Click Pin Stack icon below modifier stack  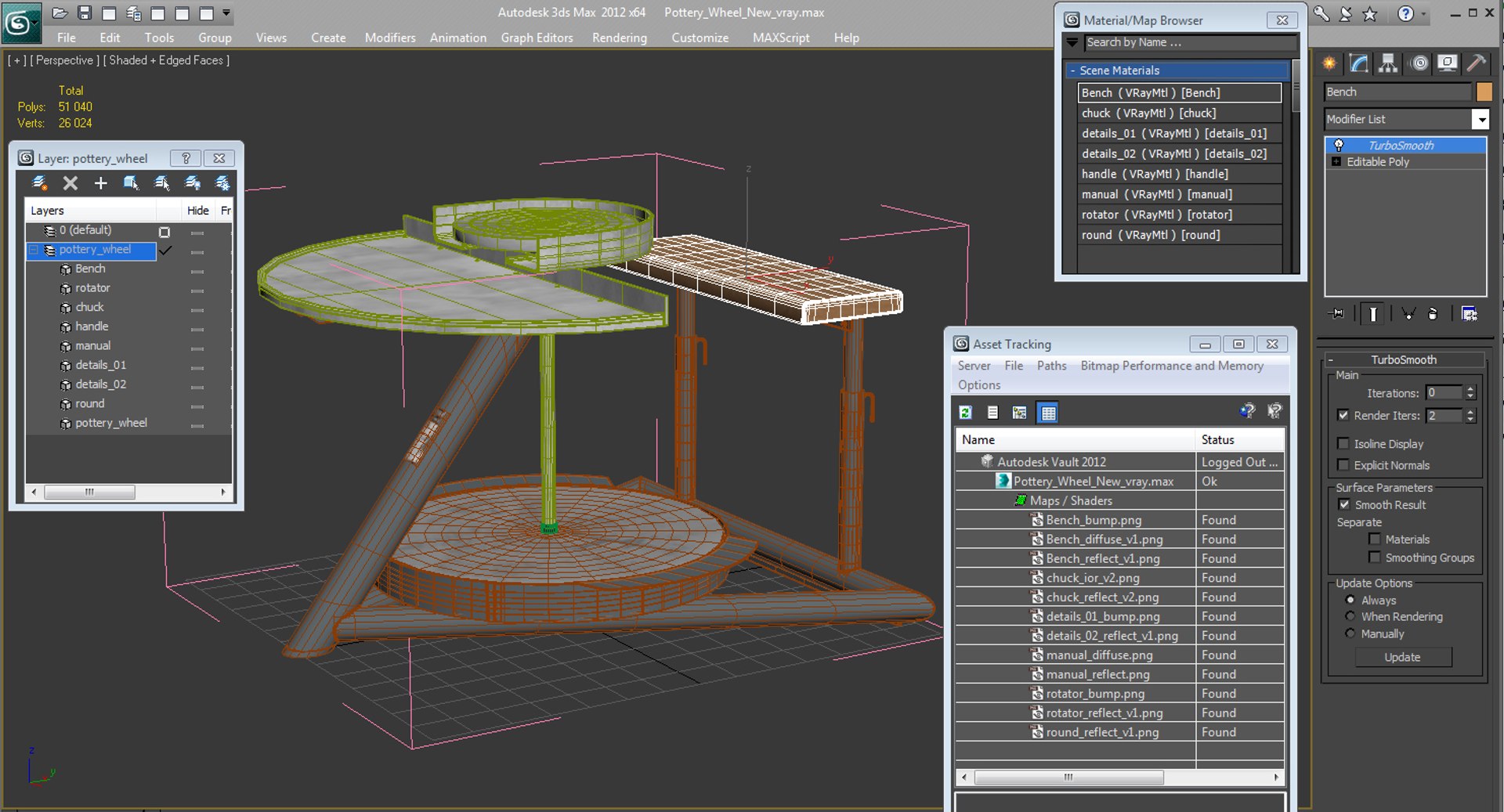1337,314
